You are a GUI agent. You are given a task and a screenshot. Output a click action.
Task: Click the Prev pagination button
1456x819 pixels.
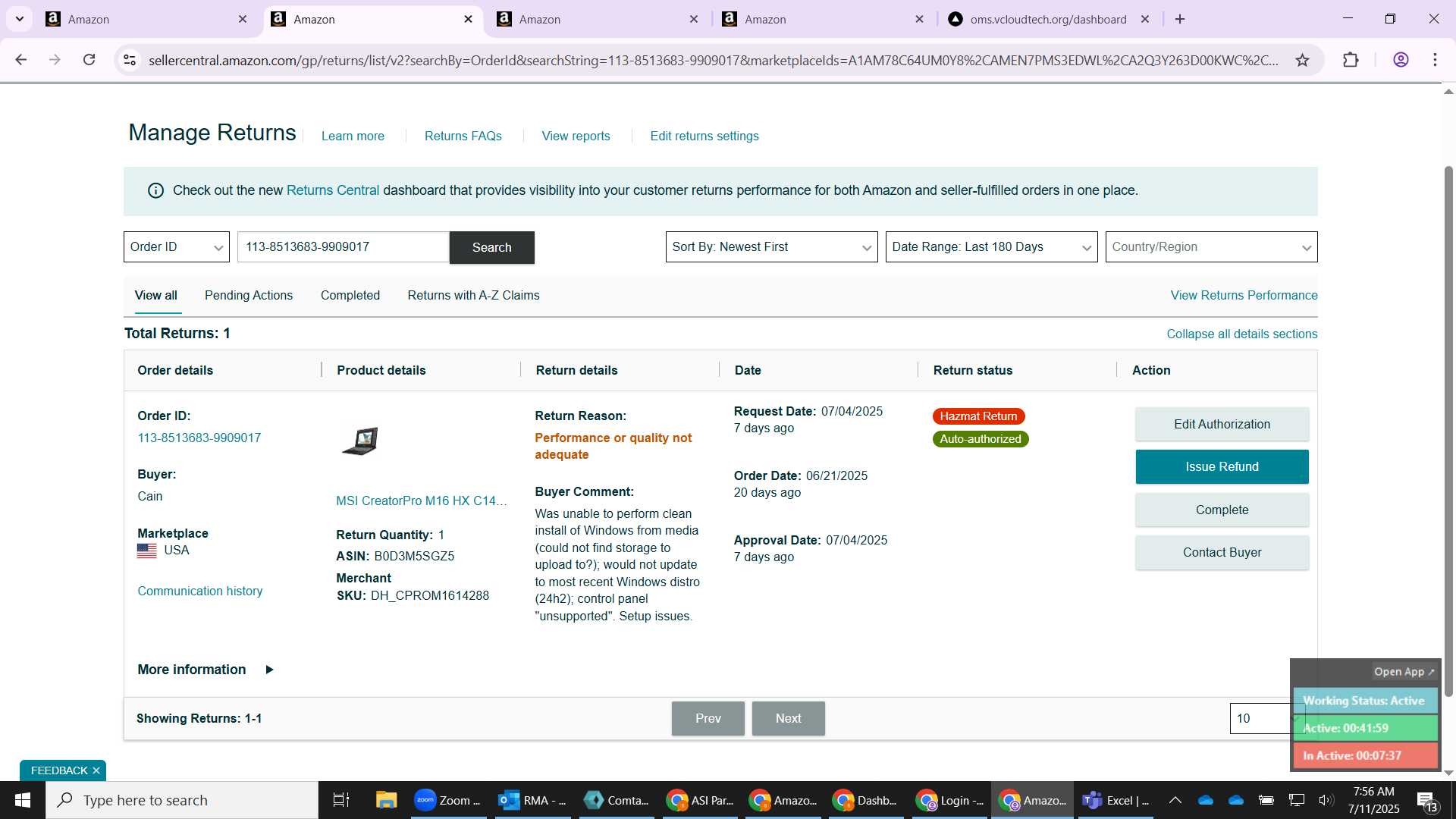click(708, 718)
